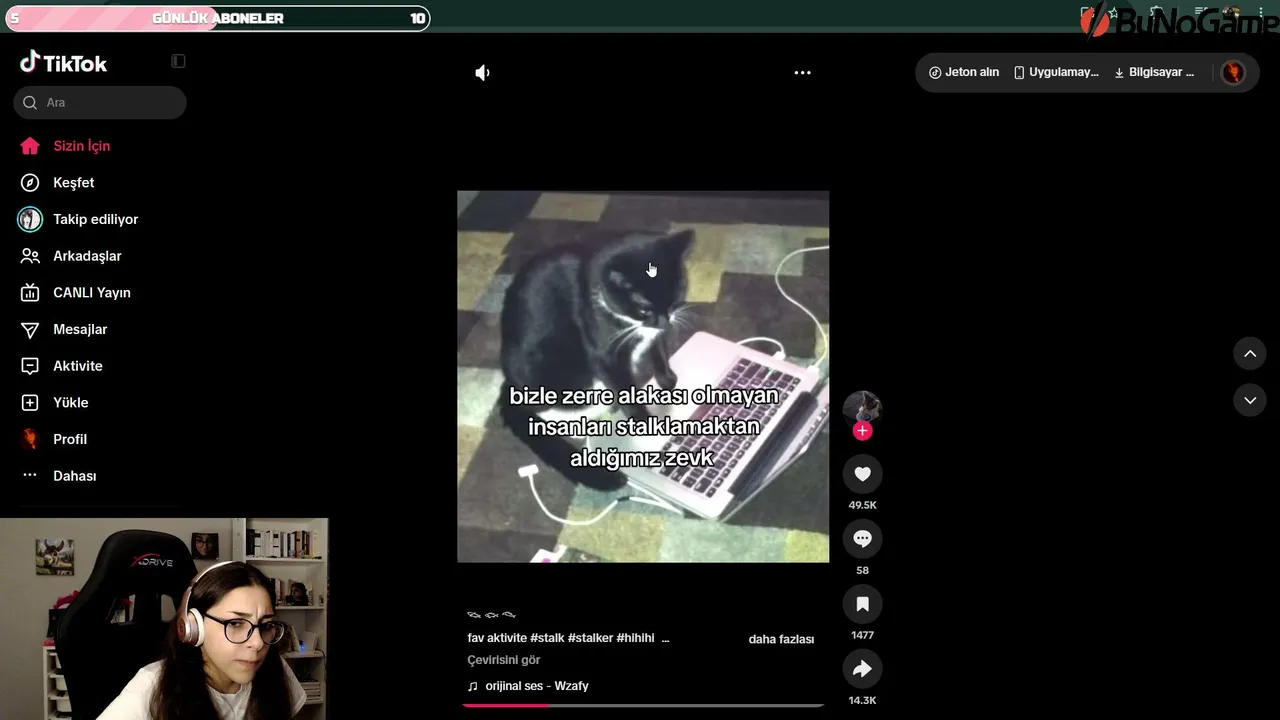Click Çevirisini gör link
Screen dimensions: 1280x720
click(504, 660)
